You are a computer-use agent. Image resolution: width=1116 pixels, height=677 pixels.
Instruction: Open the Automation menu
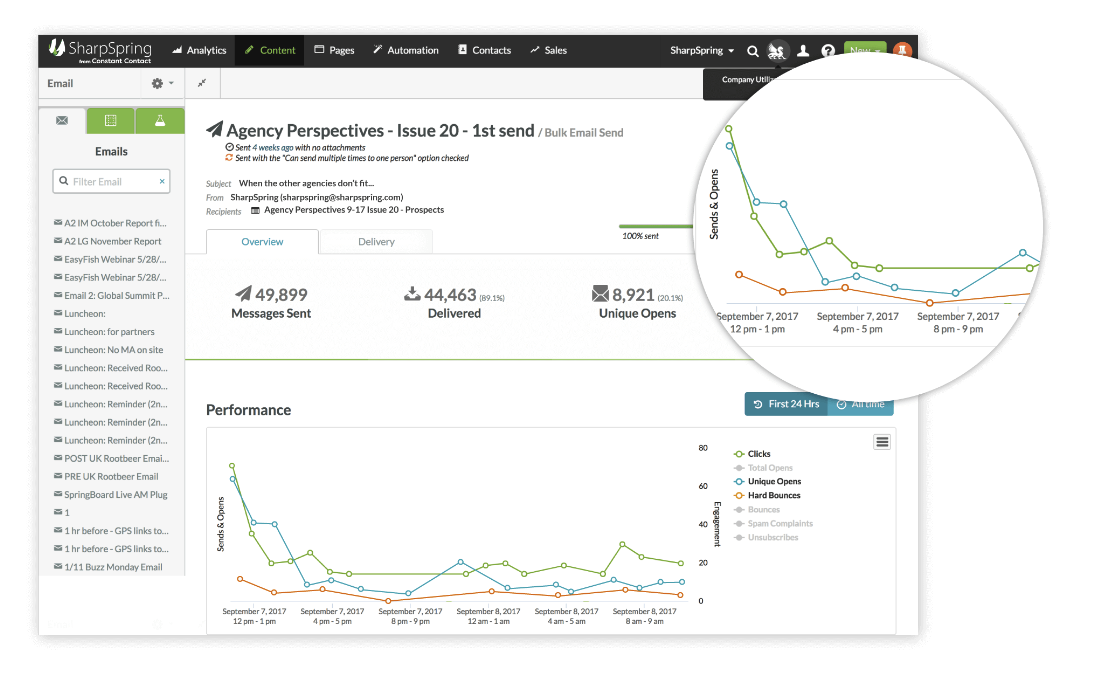point(406,51)
